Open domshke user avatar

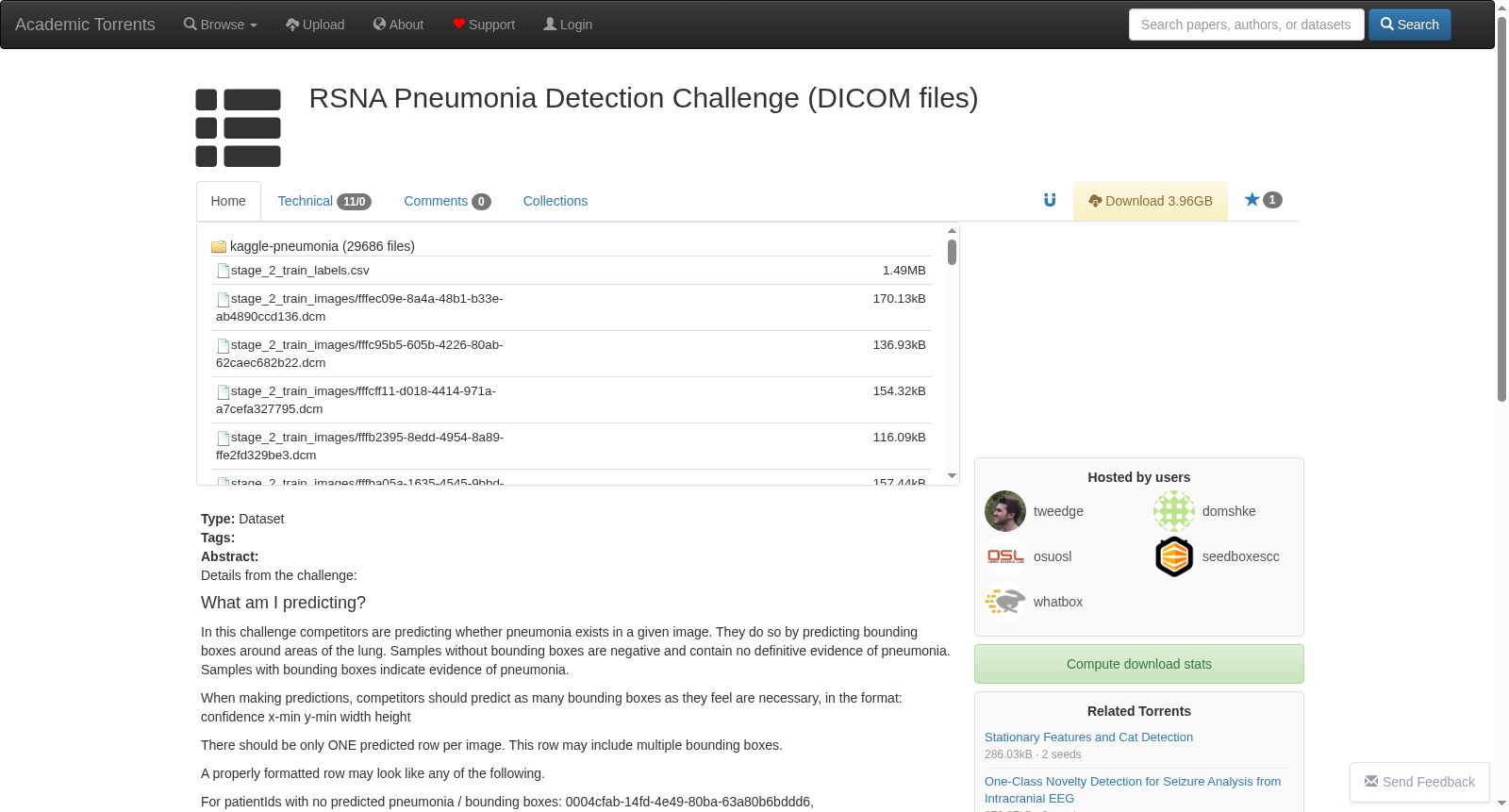pyautogui.click(x=1174, y=511)
